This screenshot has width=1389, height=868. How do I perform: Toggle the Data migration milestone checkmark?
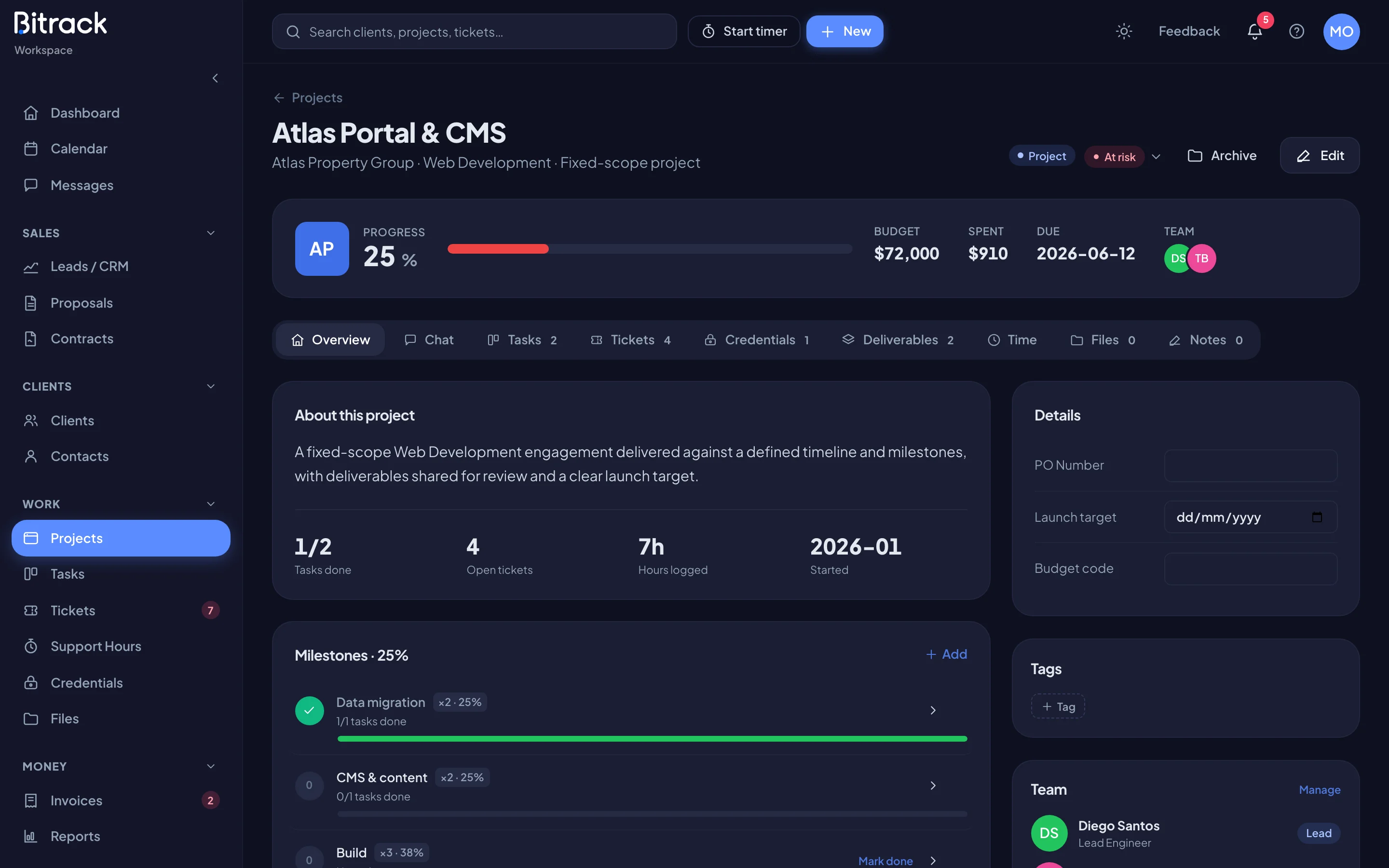click(309, 711)
